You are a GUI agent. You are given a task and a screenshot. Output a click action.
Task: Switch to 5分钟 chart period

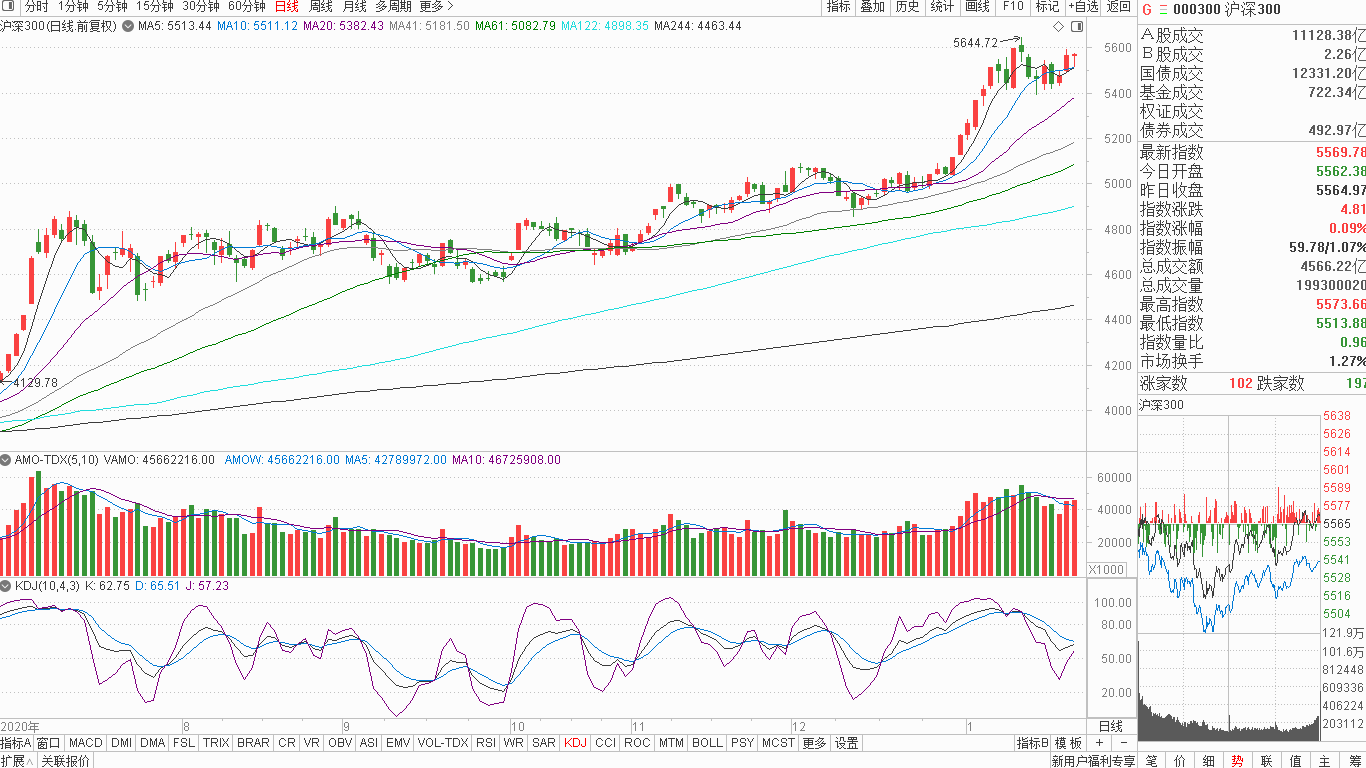pos(112,7)
